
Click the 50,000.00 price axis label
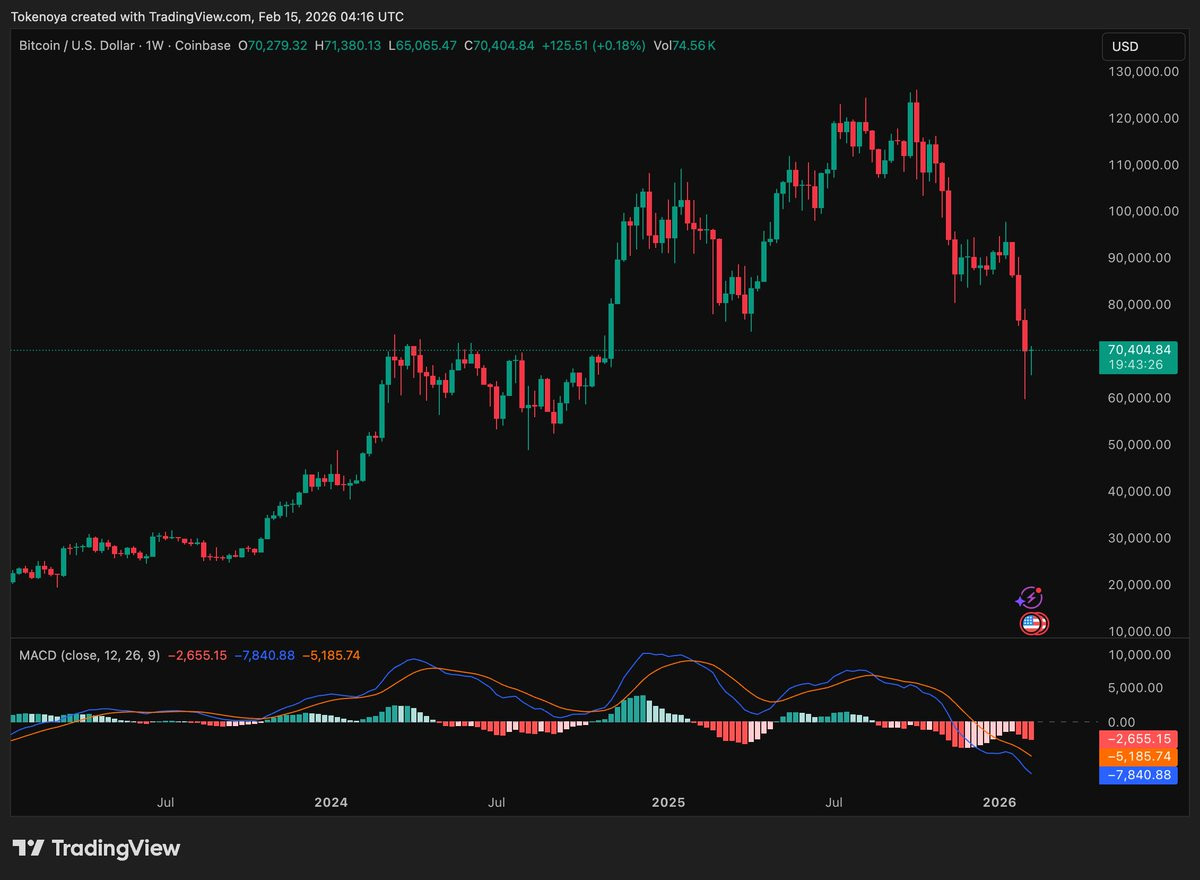tap(1141, 444)
